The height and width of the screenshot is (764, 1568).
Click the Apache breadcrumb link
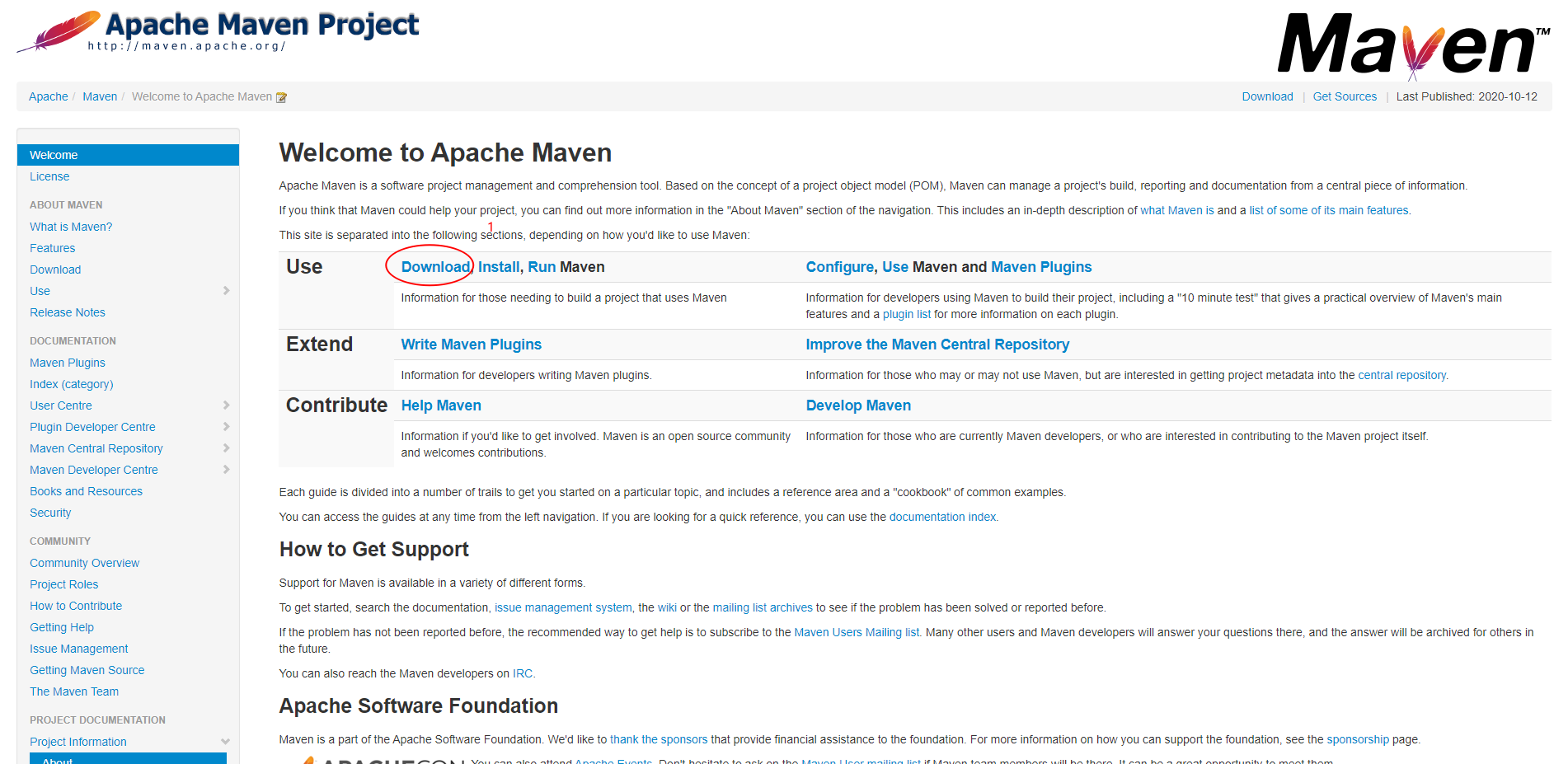49,96
